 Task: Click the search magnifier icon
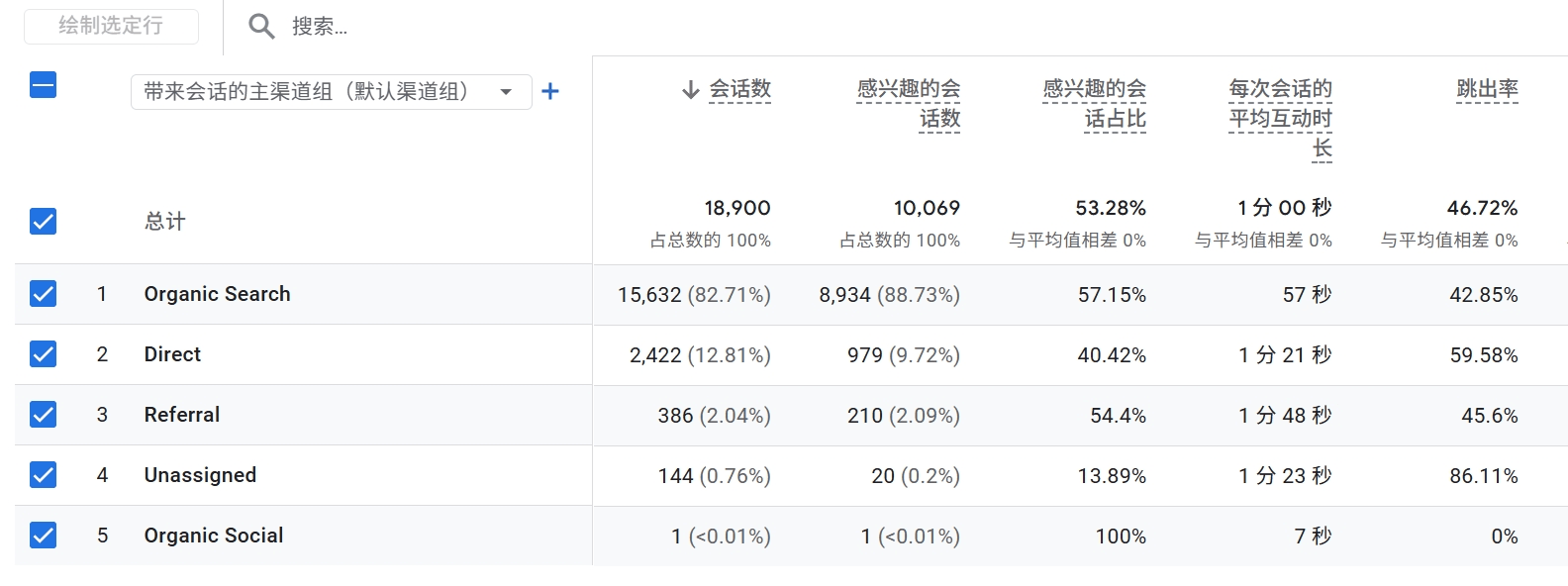point(261,27)
